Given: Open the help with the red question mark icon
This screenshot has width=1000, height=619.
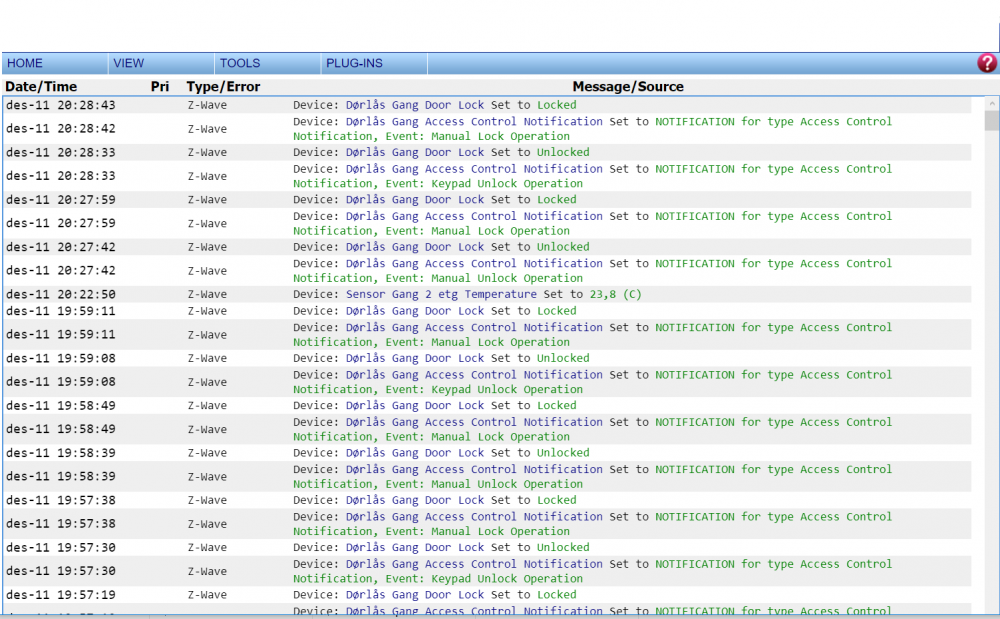Looking at the screenshot, I should click(x=986, y=62).
